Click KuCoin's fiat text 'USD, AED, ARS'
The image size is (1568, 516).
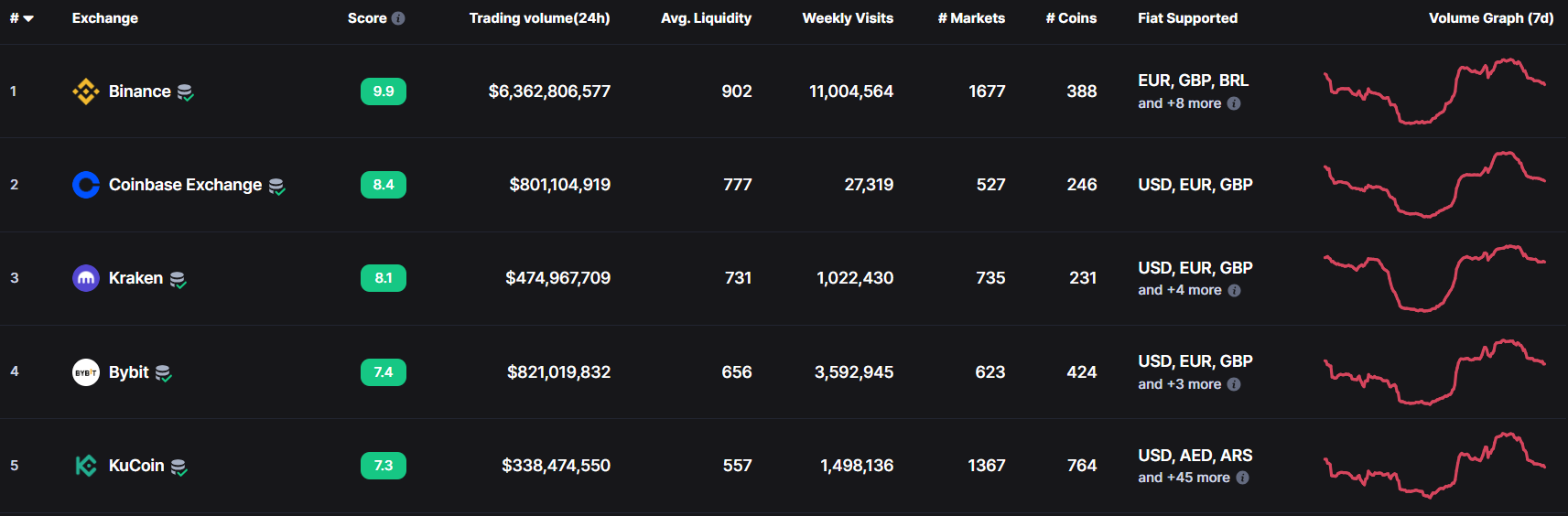pos(1195,456)
